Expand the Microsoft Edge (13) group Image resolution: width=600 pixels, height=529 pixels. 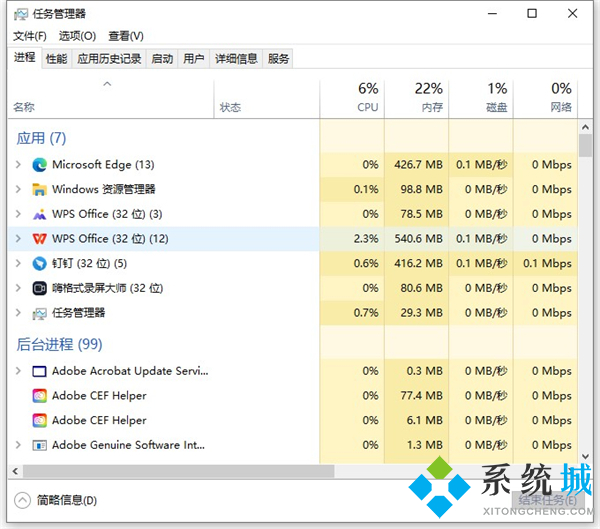(x=18, y=165)
